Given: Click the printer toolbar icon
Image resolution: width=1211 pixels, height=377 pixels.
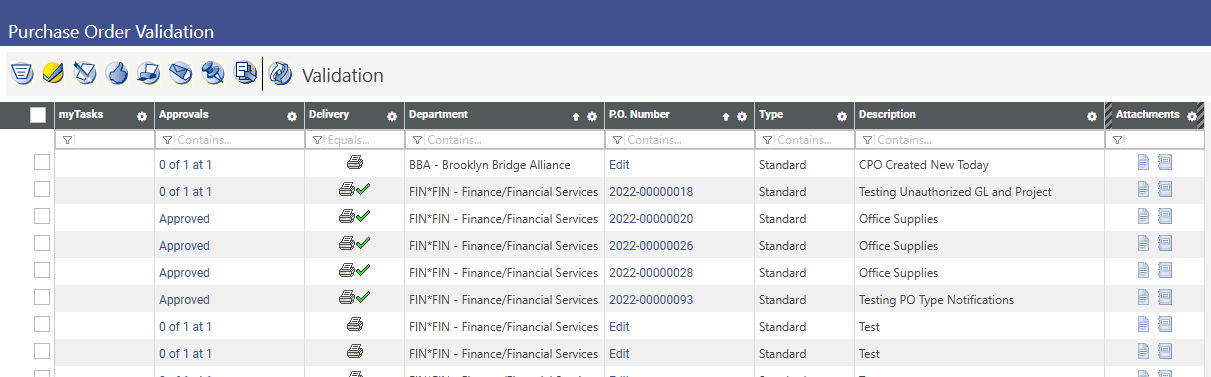Looking at the screenshot, I should [149, 73].
